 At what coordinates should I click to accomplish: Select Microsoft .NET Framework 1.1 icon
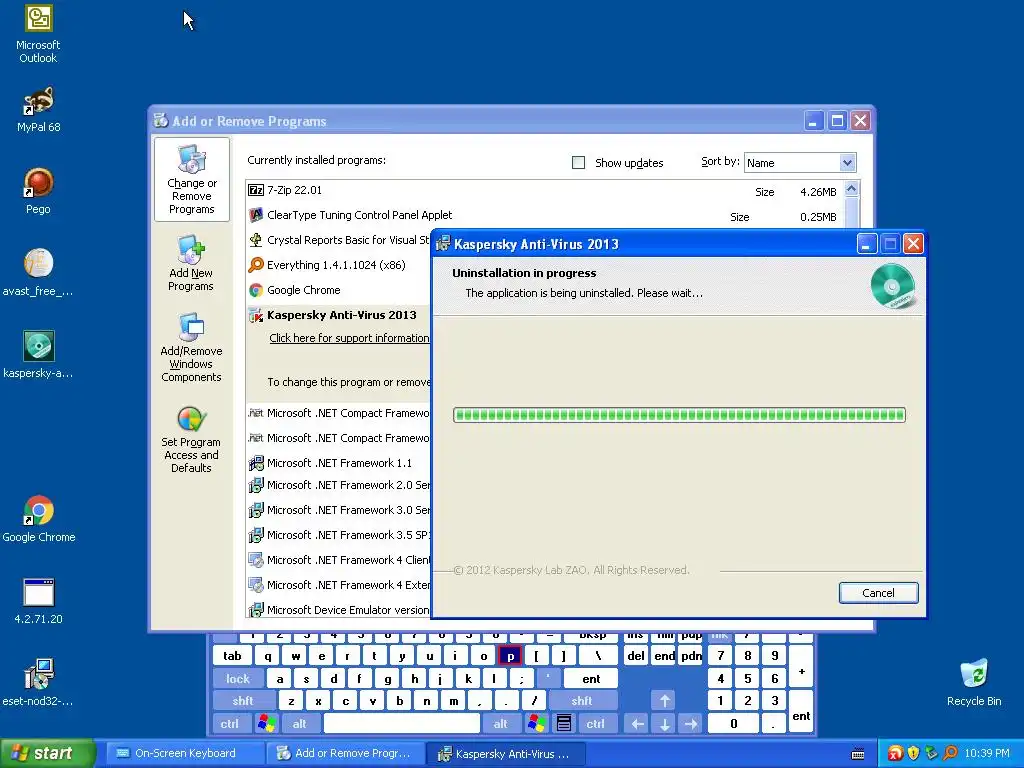coord(256,463)
